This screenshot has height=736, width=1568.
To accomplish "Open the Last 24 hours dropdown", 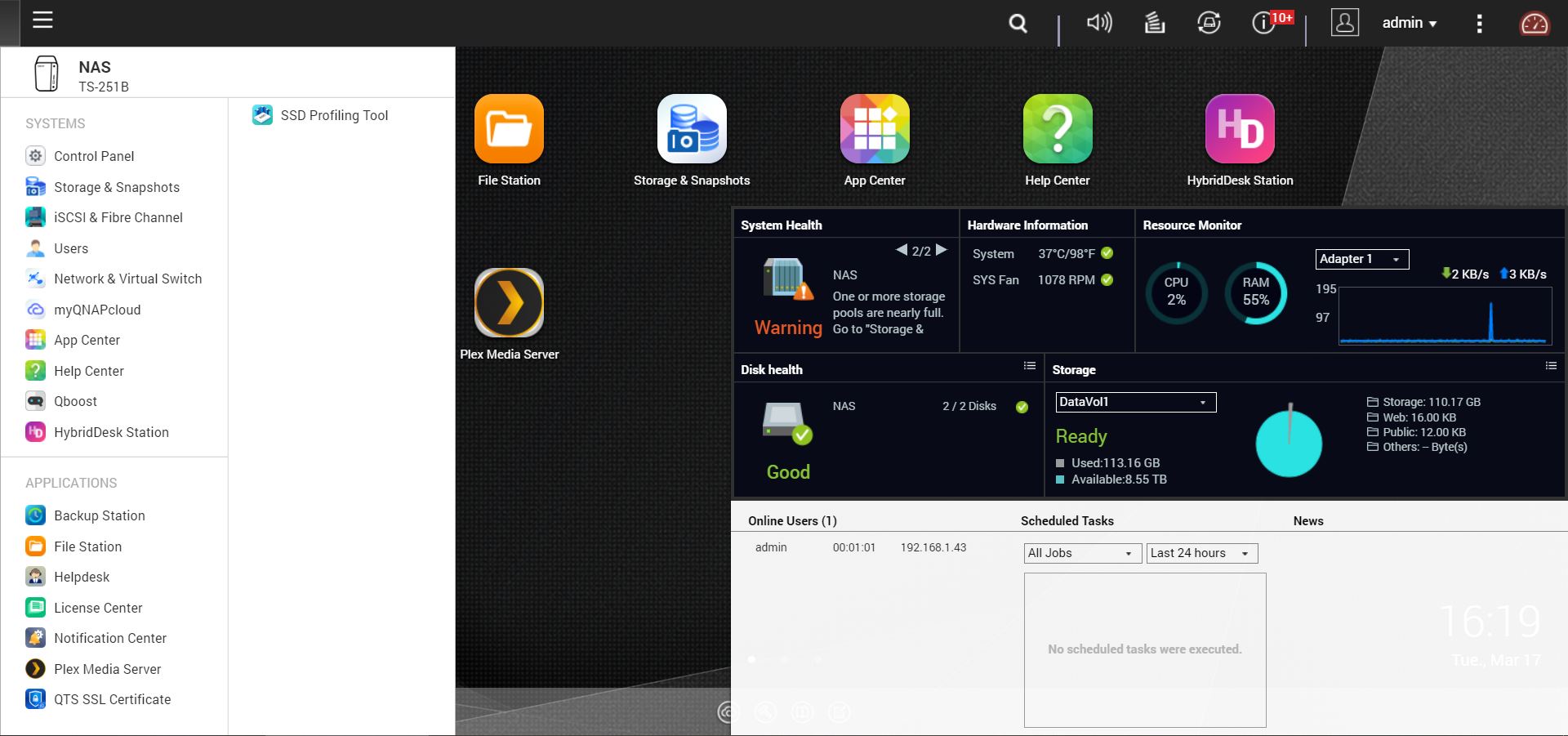I will point(1202,553).
